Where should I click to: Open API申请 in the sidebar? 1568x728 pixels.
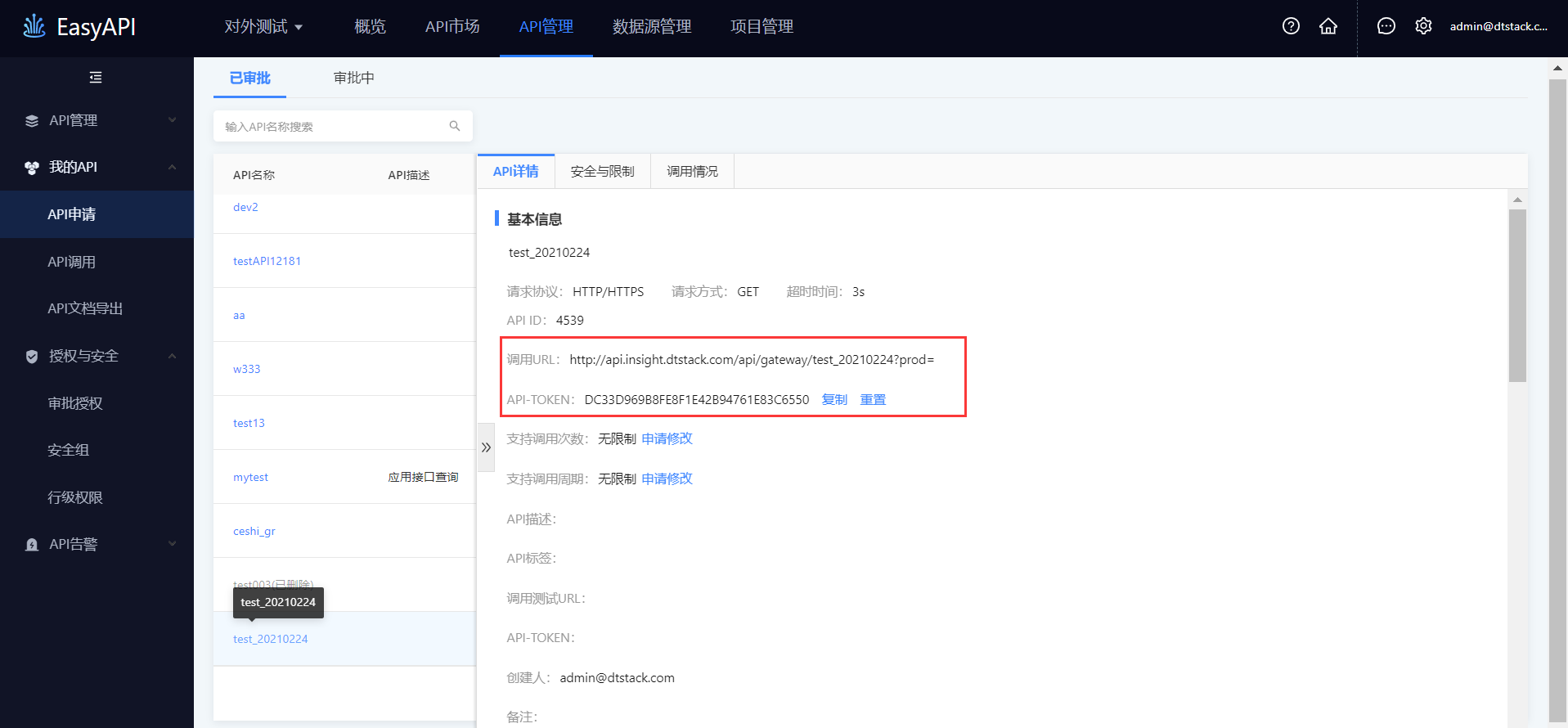click(97, 214)
